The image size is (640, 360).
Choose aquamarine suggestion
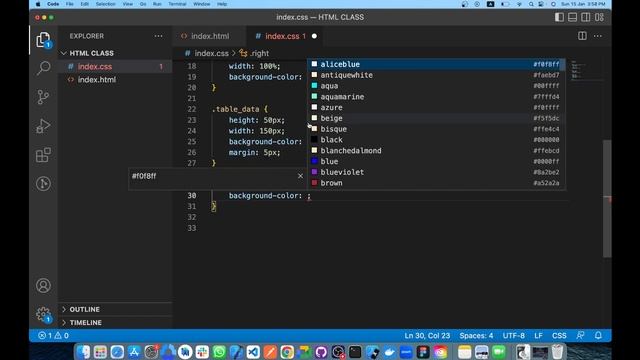[436, 97]
